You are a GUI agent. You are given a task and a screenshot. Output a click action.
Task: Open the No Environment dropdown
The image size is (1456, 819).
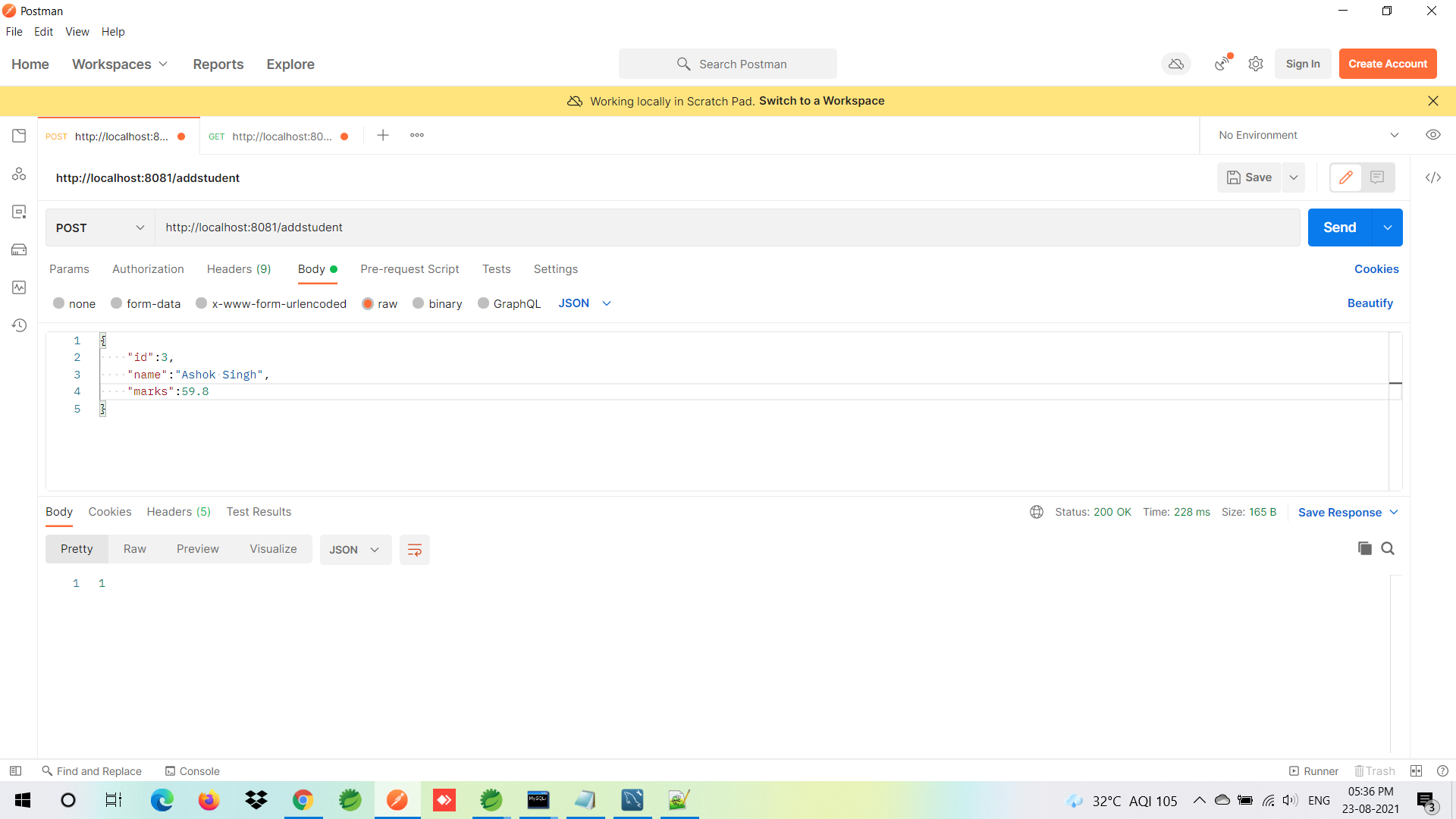pyautogui.click(x=1307, y=135)
